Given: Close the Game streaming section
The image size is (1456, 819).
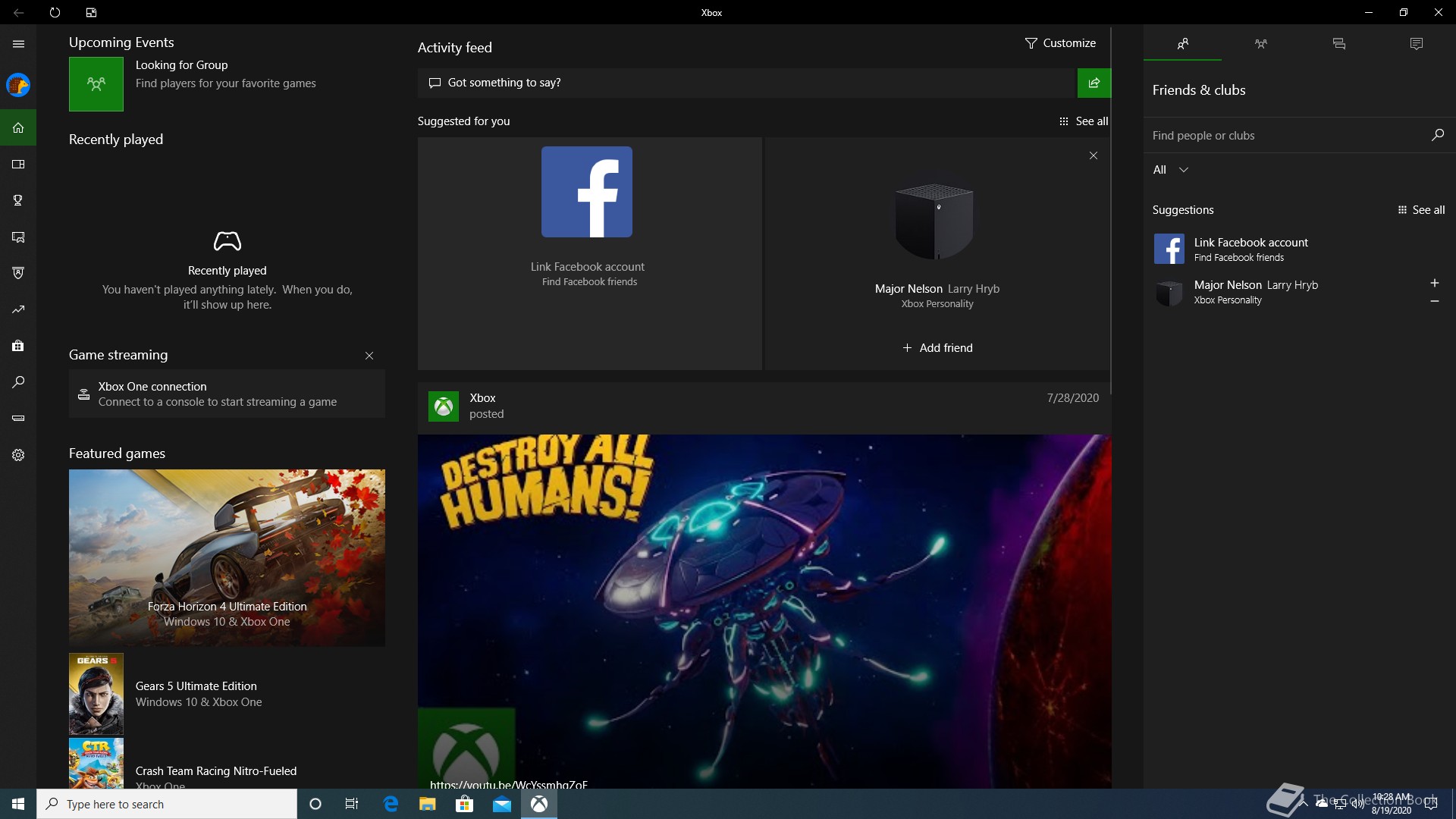Looking at the screenshot, I should click(369, 356).
